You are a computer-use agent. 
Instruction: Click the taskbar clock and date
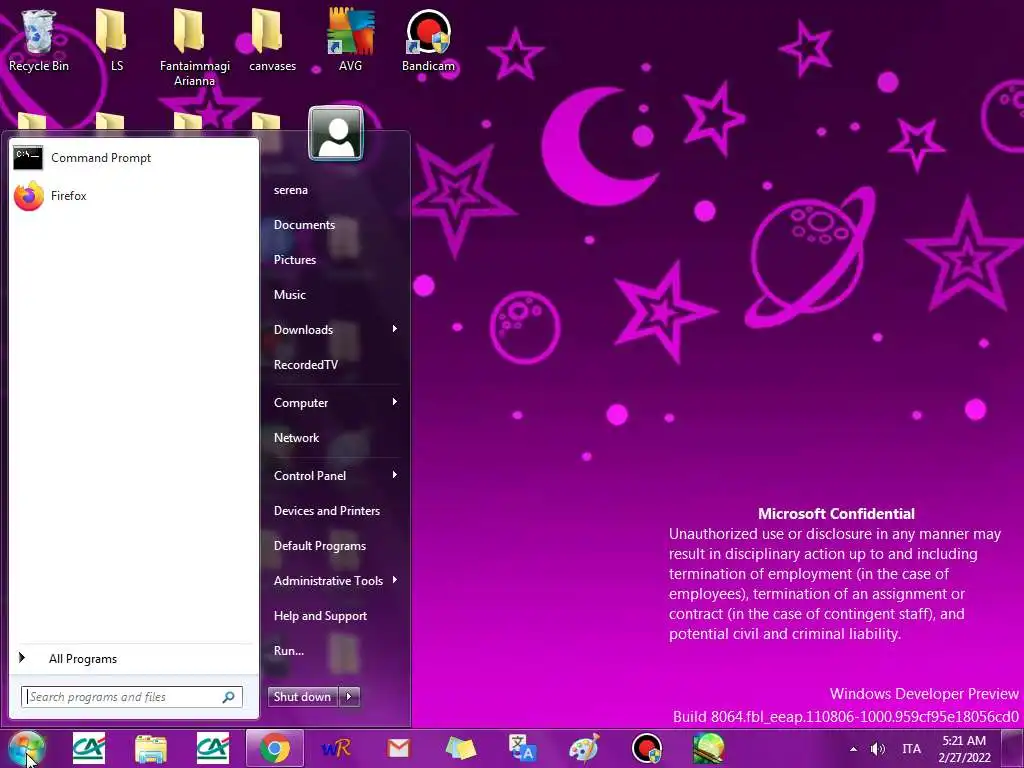point(965,749)
